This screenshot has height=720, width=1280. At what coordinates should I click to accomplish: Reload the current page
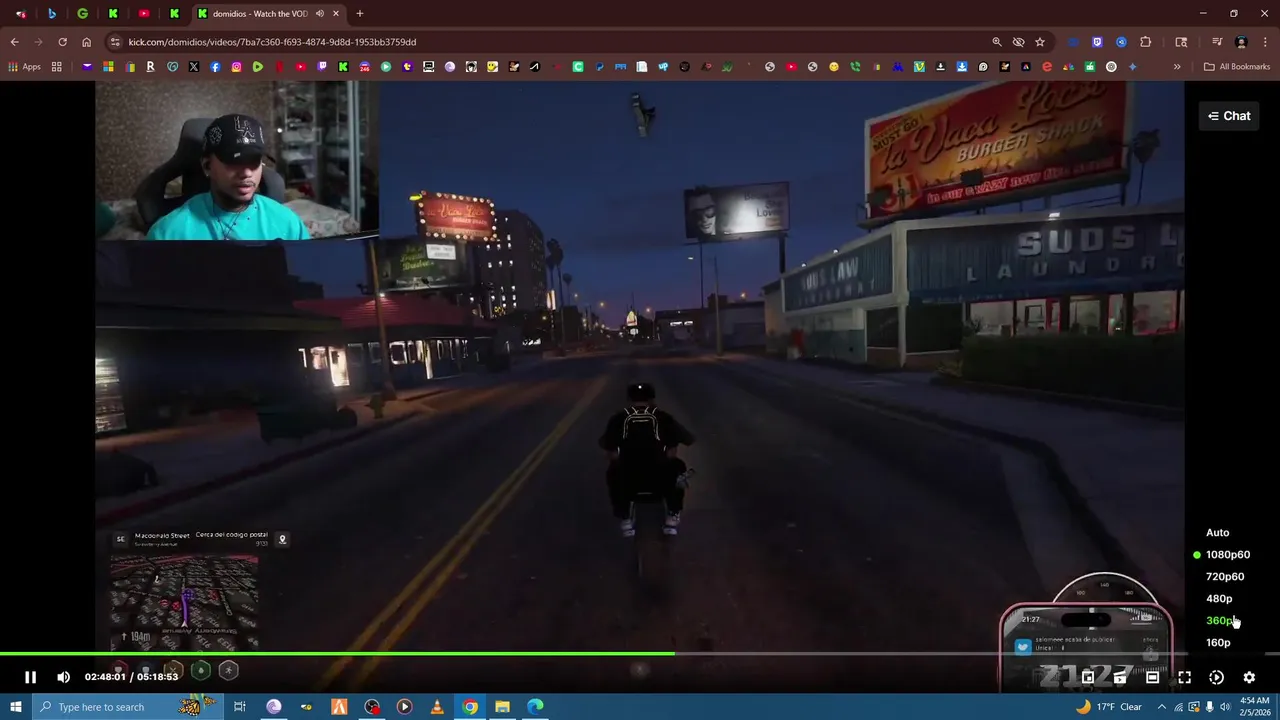62,42
